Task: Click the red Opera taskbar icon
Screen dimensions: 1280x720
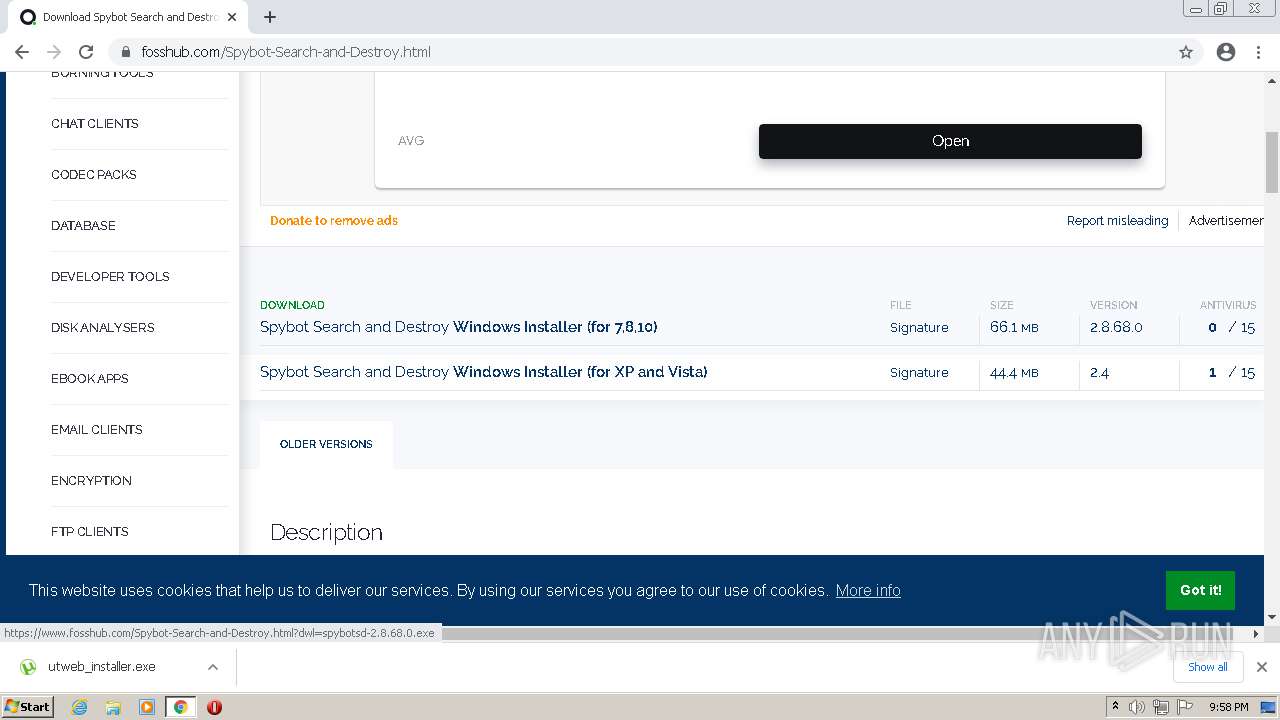Action: click(x=214, y=707)
